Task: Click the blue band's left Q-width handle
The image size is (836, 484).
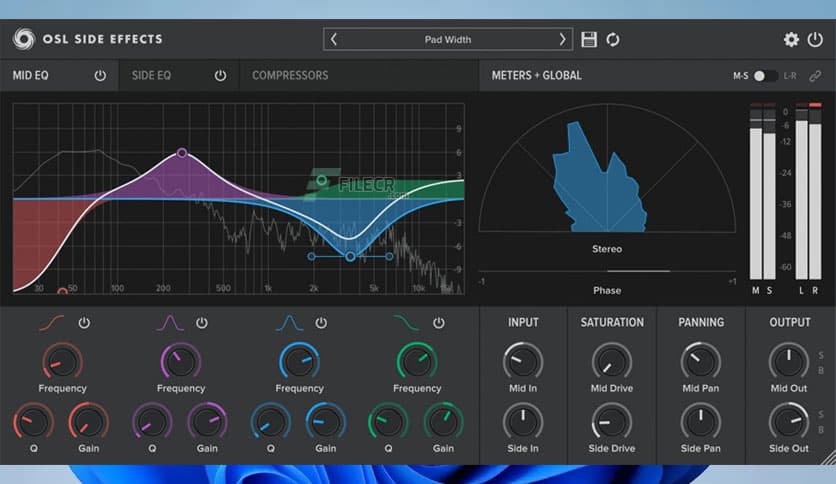Action: pos(311,256)
